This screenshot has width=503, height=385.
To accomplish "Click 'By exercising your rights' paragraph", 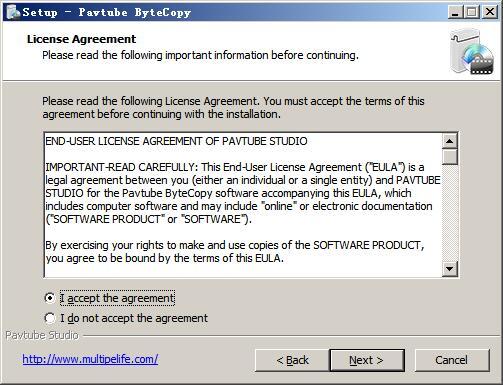I will 235,252.
